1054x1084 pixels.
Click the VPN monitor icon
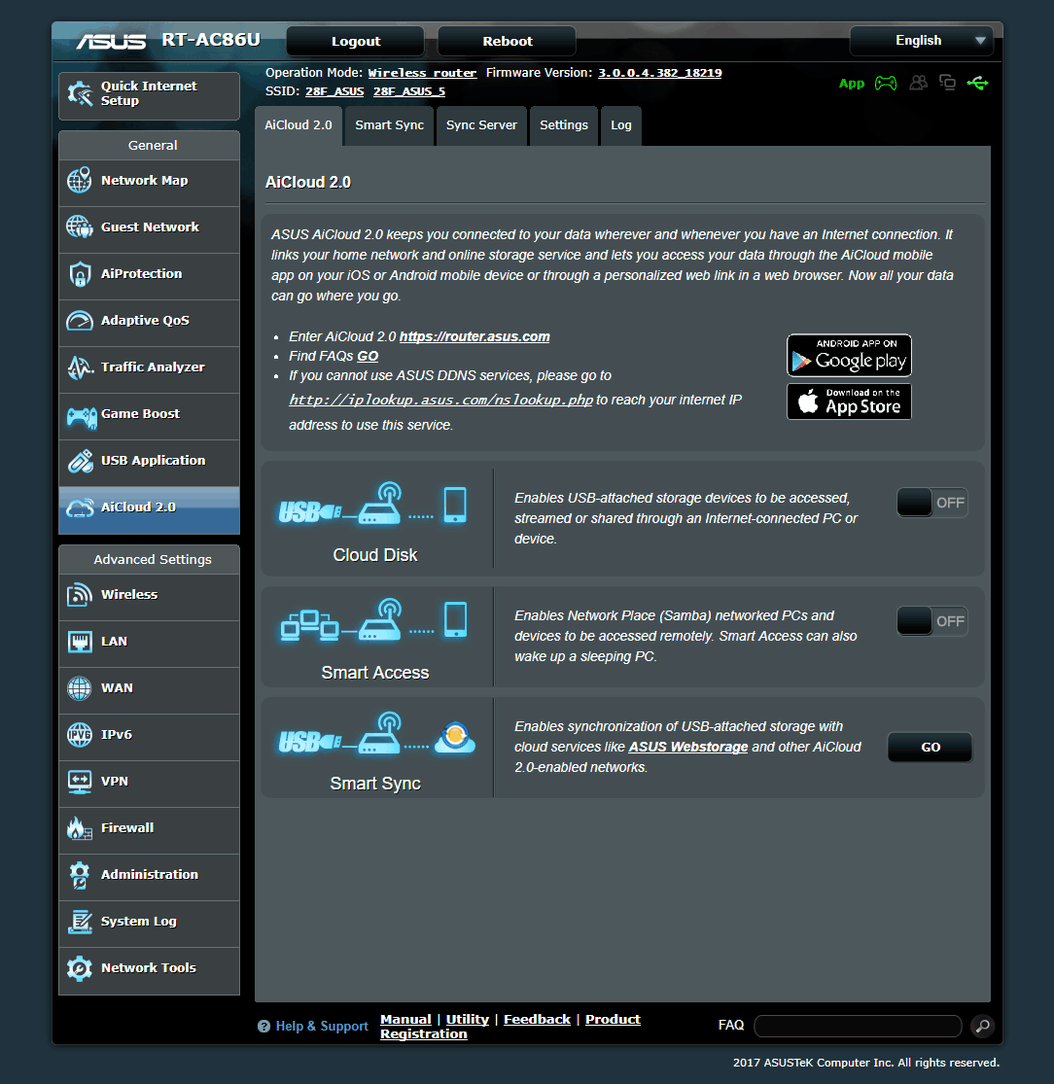point(79,782)
